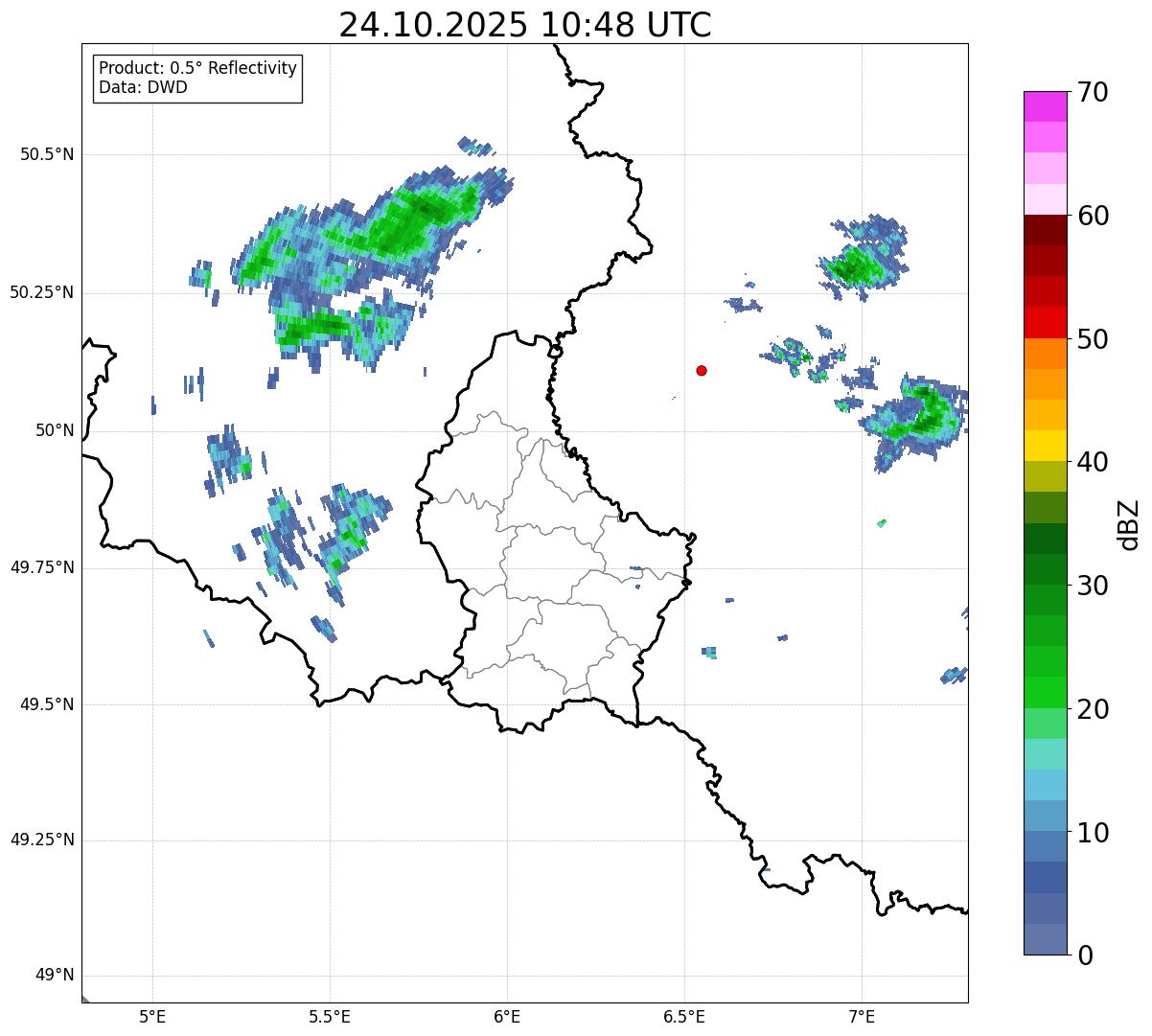The height and width of the screenshot is (1036, 1152).
Task: Click the 'dBZ' colorbar axis label
Action: tap(1130, 524)
